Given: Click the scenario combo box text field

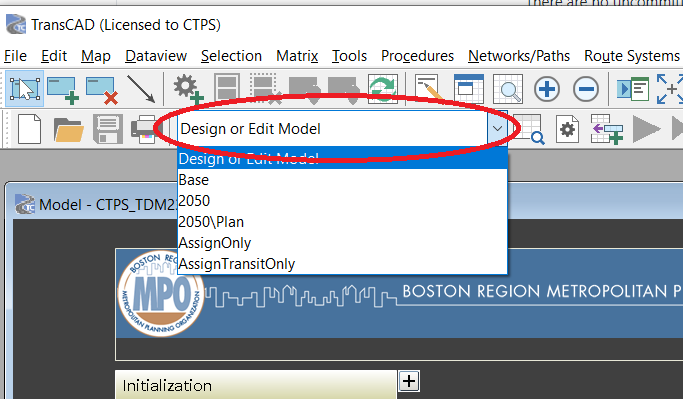Looking at the screenshot, I should [x=333, y=128].
